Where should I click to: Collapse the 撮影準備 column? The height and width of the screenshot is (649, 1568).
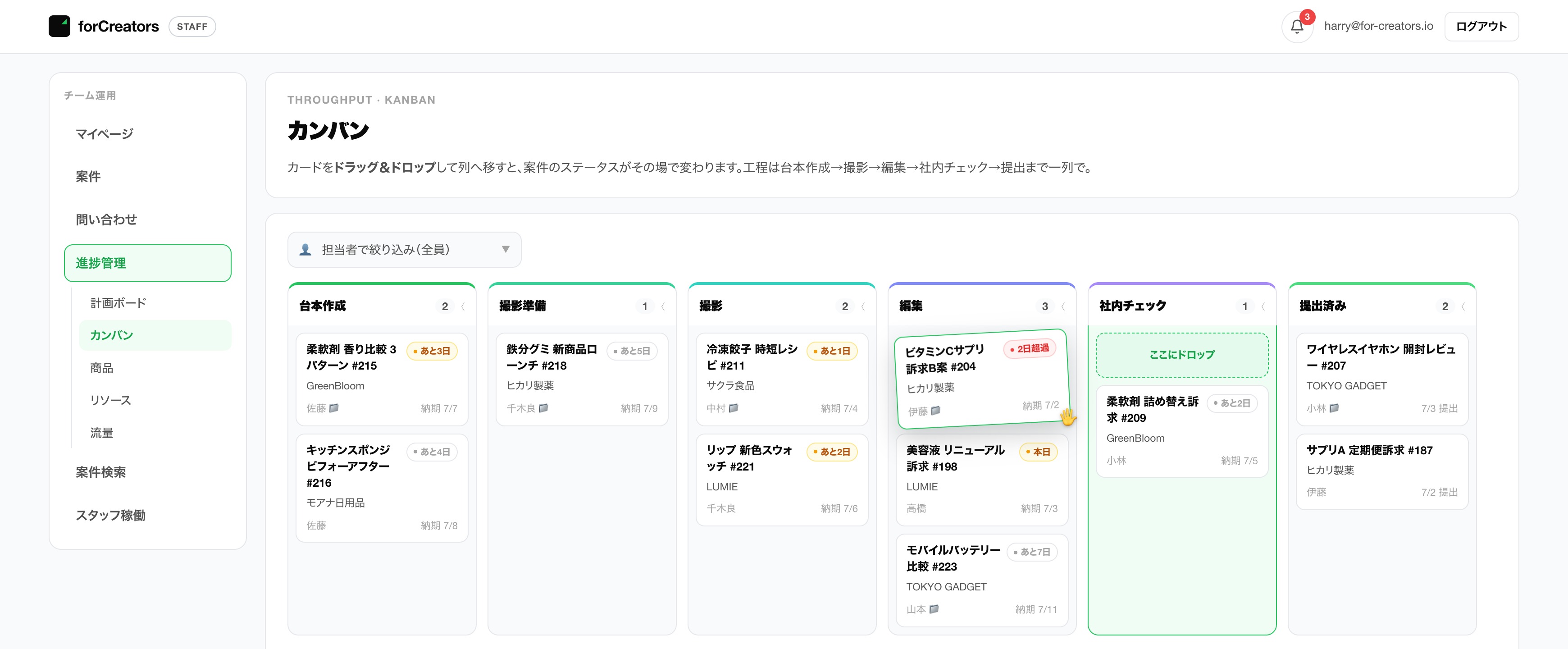(x=663, y=306)
